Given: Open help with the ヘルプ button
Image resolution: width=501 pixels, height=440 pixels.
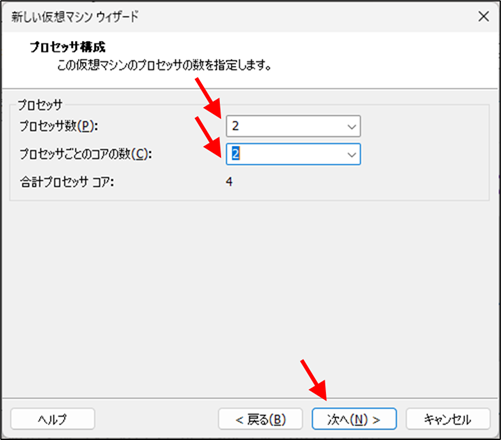Looking at the screenshot, I should point(53,419).
